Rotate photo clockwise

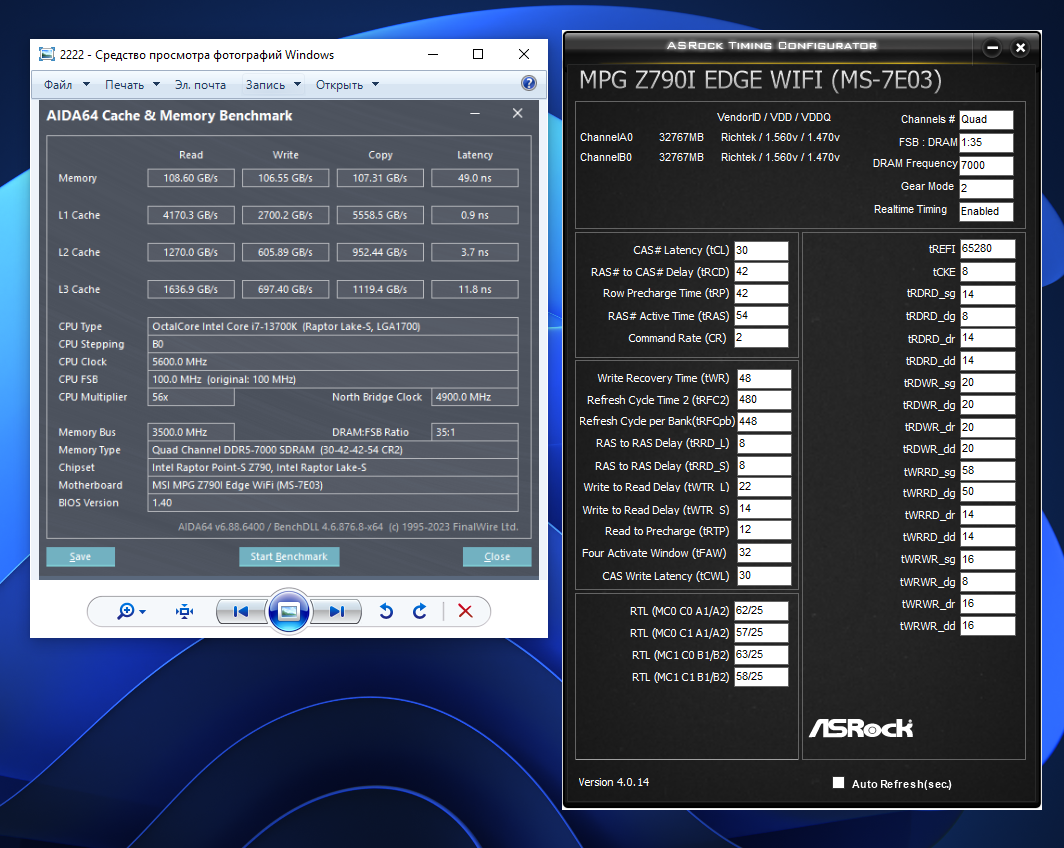419,611
